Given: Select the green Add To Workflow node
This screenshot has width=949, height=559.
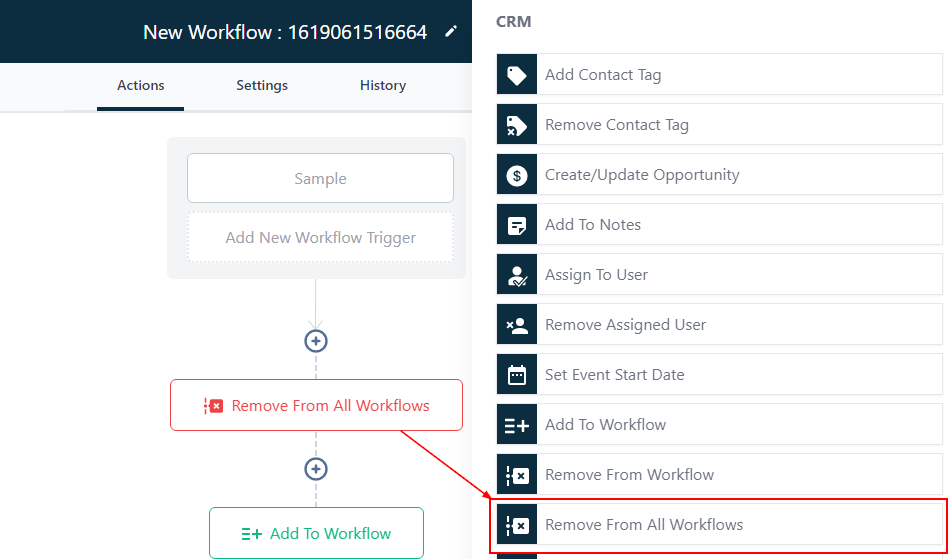Looking at the screenshot, I should pos(316,534).
